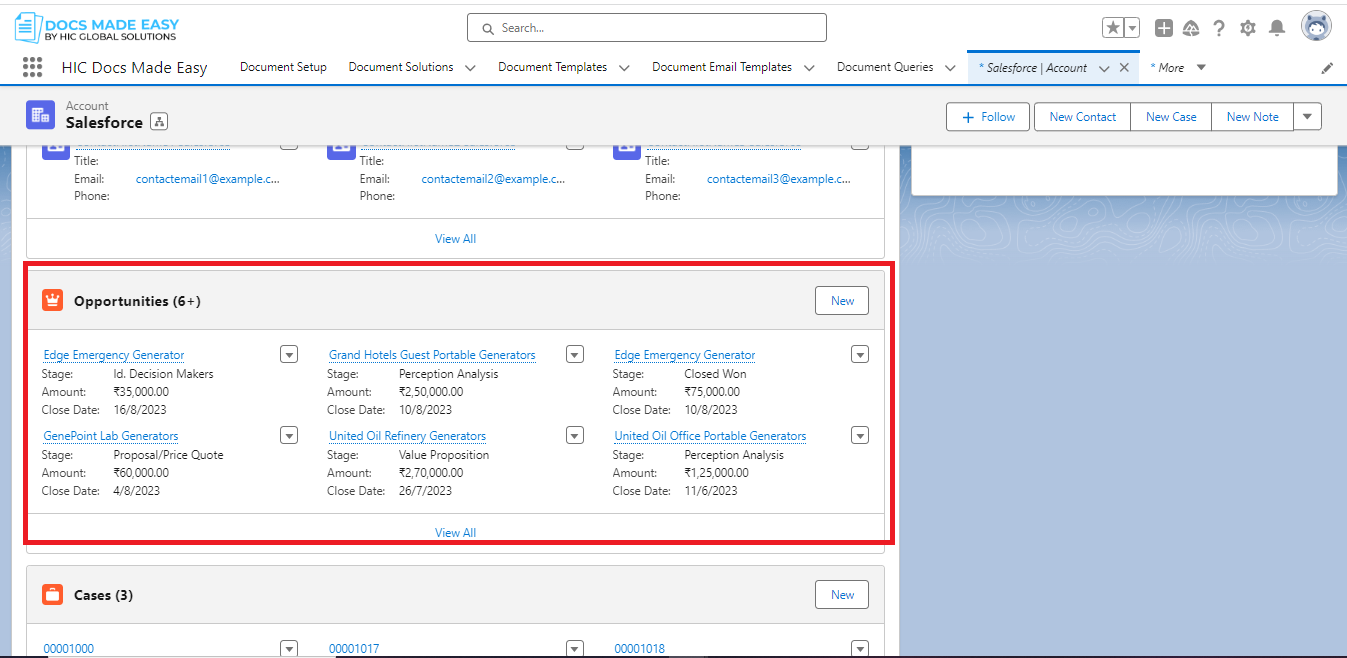Click the New Contact button
This screenshot has height=658, width=1347.
point(1082,117)
